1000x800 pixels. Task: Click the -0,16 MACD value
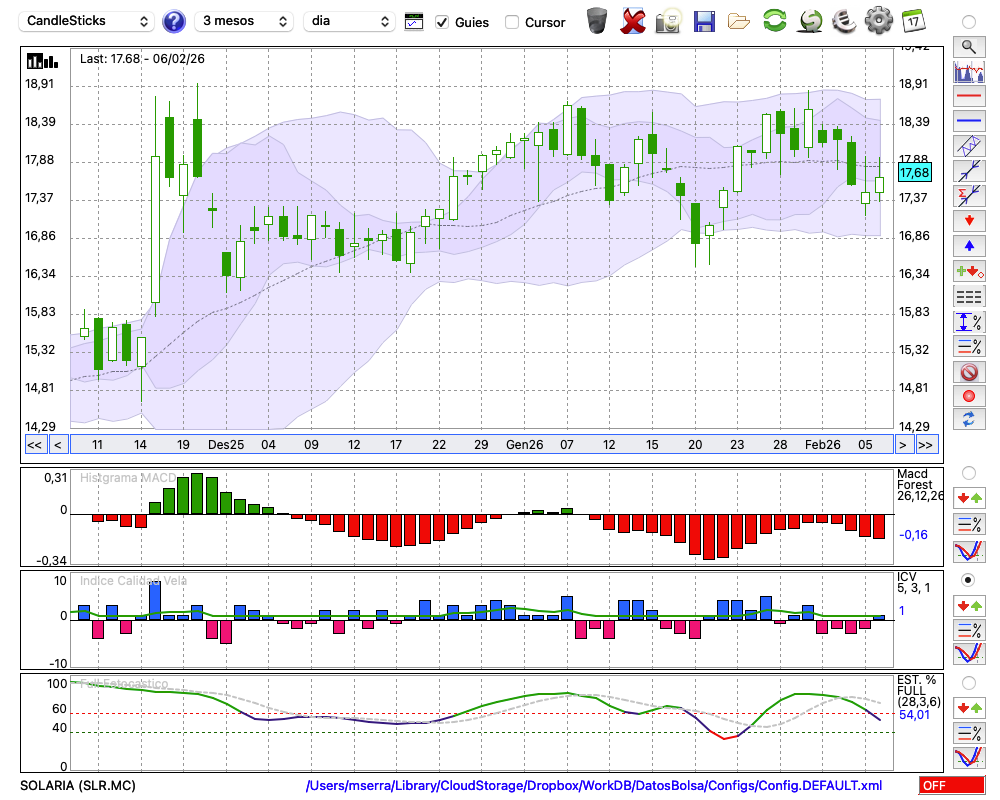click(913, 535)
